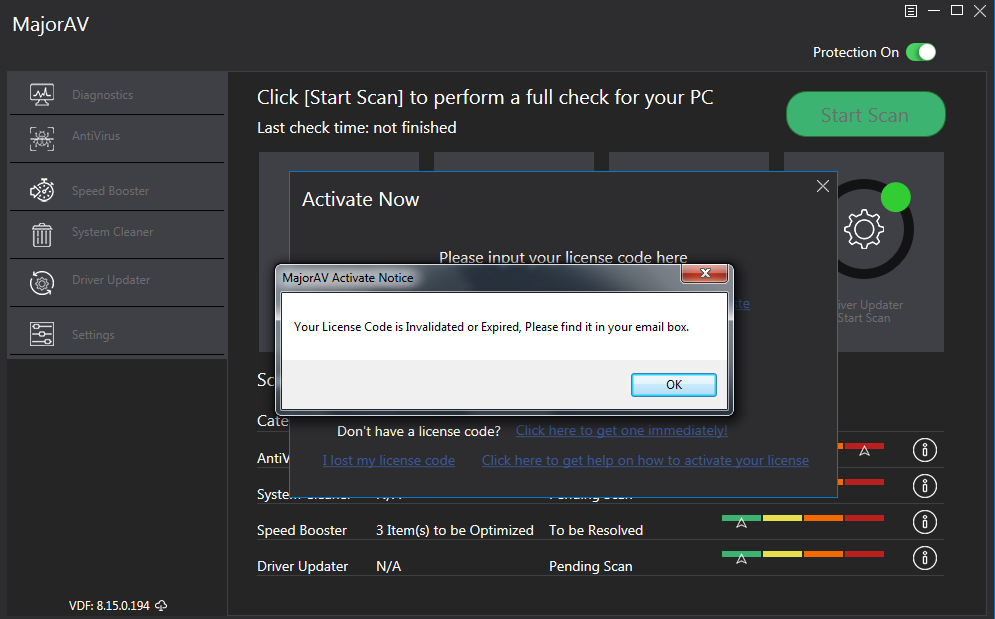This screenshot has height=619, width=995.
Task: Click the 'Last check time: not finished' text
Action: coord(357,128)
